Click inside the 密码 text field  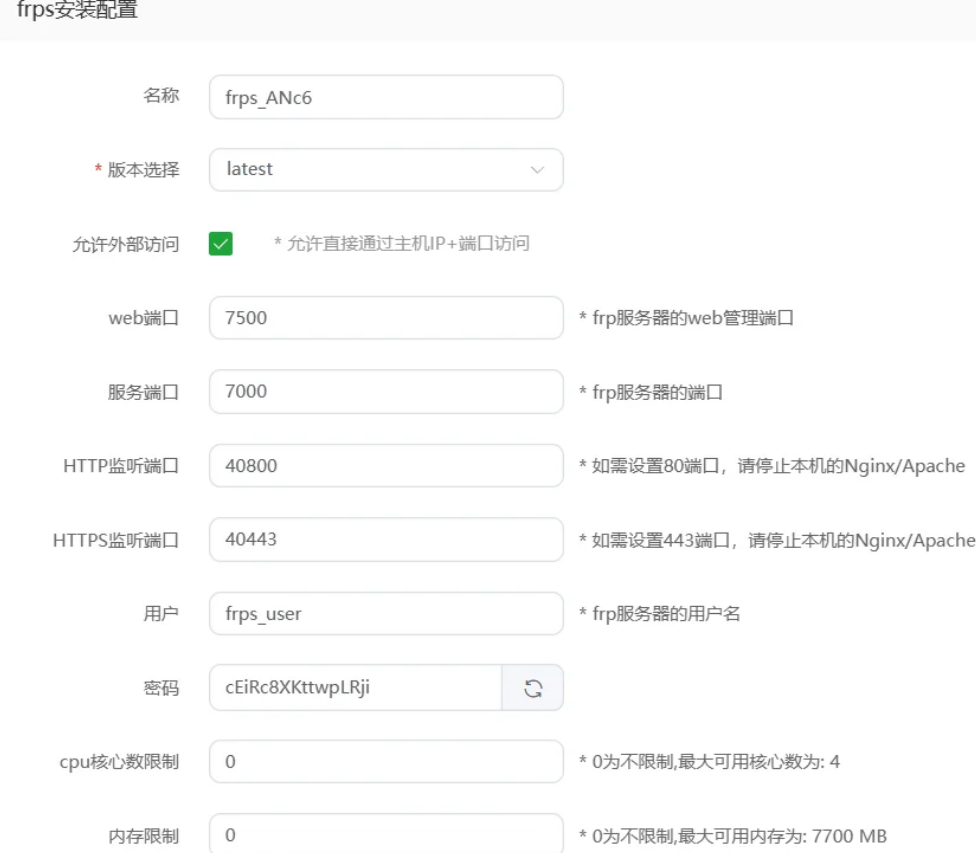click(355, 688)
